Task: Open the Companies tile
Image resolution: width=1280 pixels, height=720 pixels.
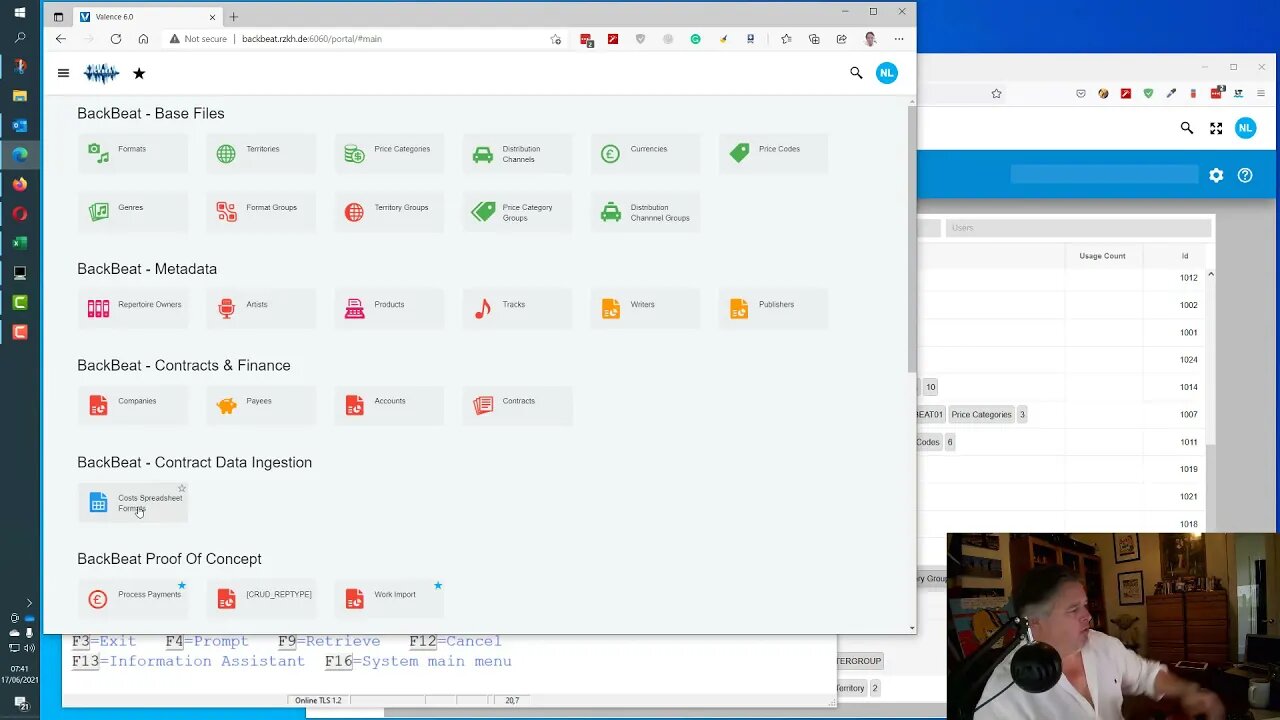Action: point(132,405)
